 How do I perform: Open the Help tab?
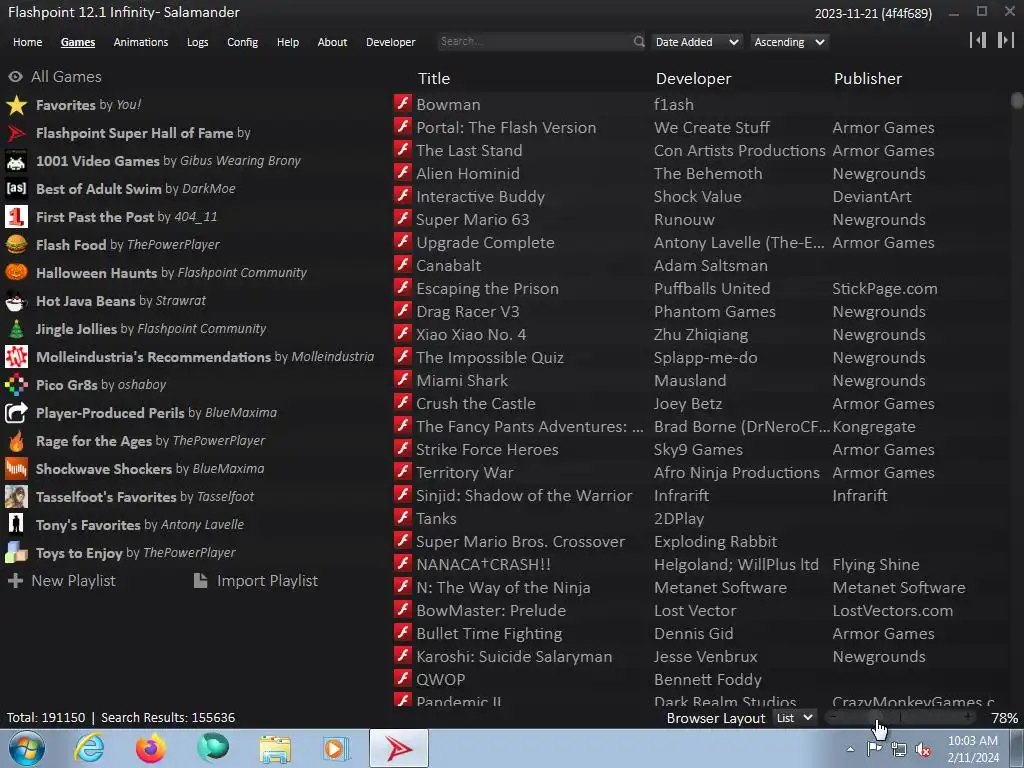pos(287,42)
